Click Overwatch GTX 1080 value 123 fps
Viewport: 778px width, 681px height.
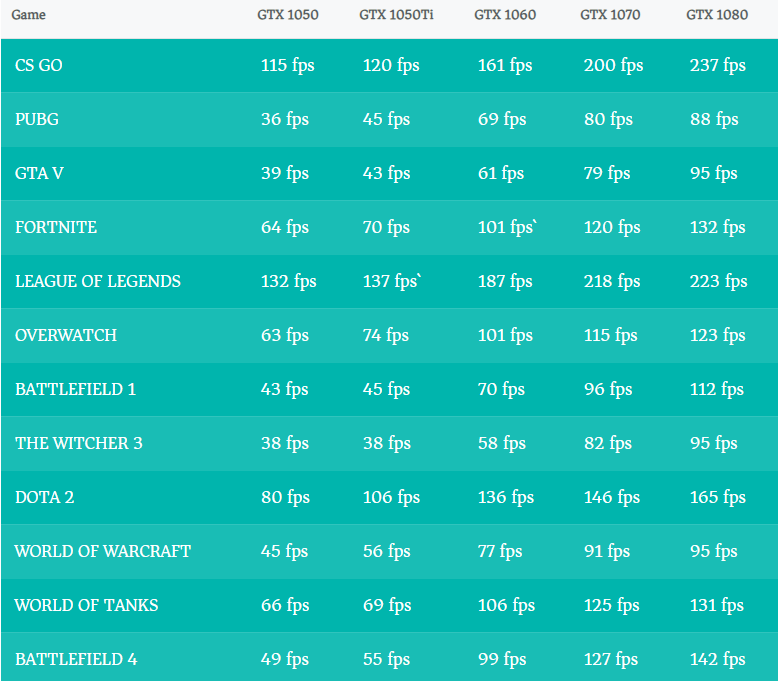[718, 336]
